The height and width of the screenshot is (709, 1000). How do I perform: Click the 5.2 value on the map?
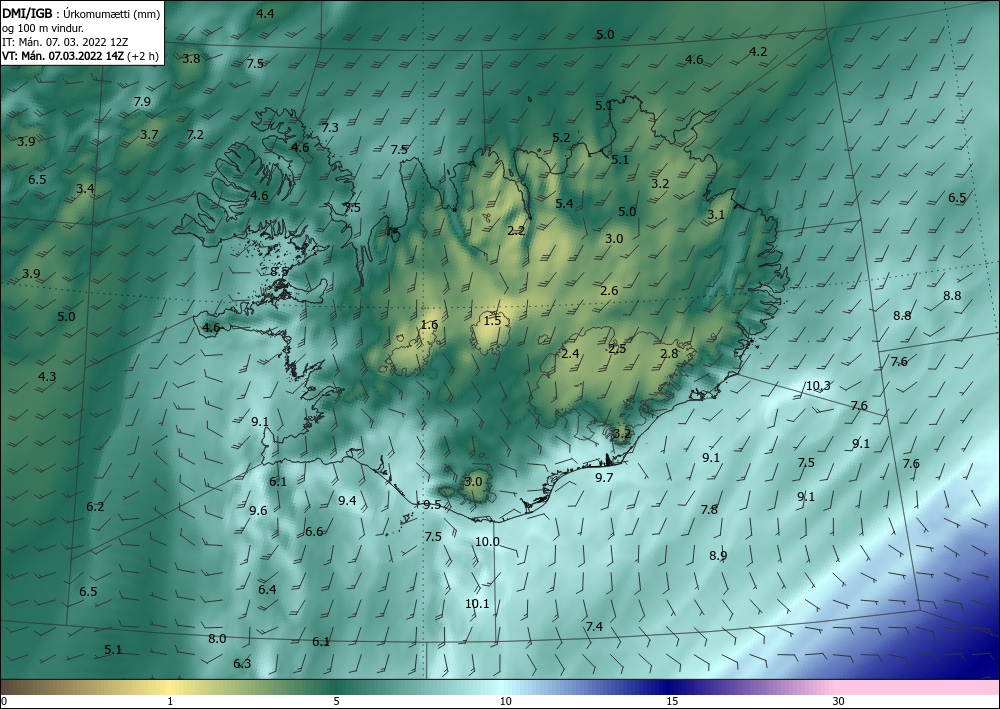(x=561, y=138)
